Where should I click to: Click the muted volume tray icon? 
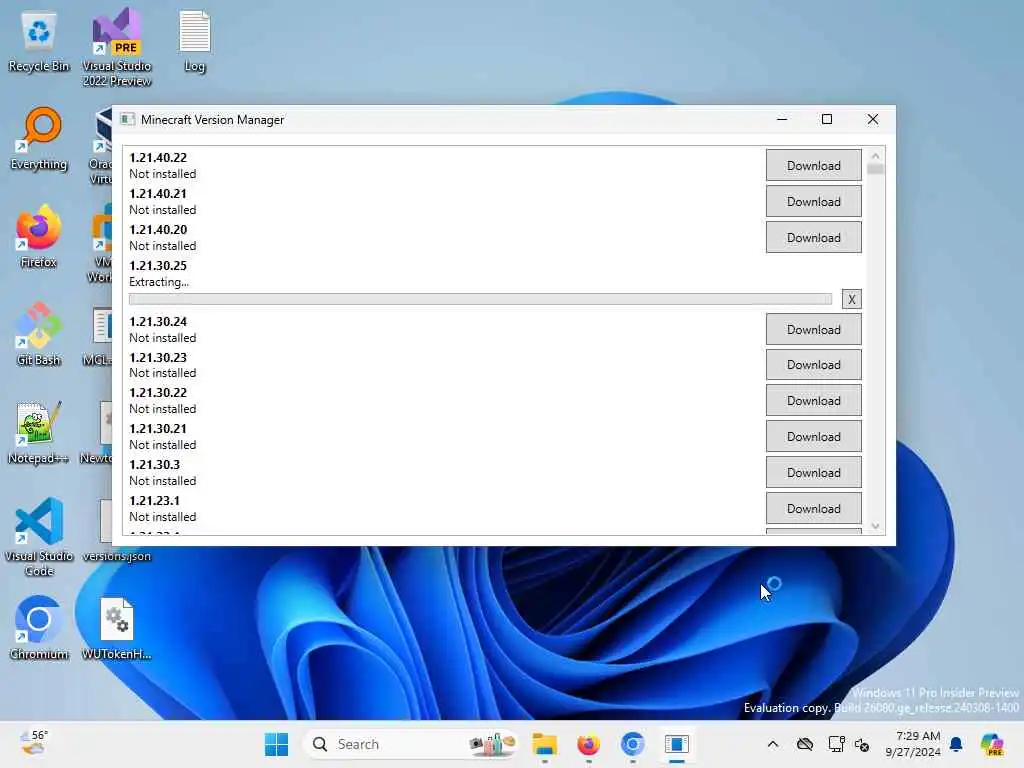[x=862, y=744]
